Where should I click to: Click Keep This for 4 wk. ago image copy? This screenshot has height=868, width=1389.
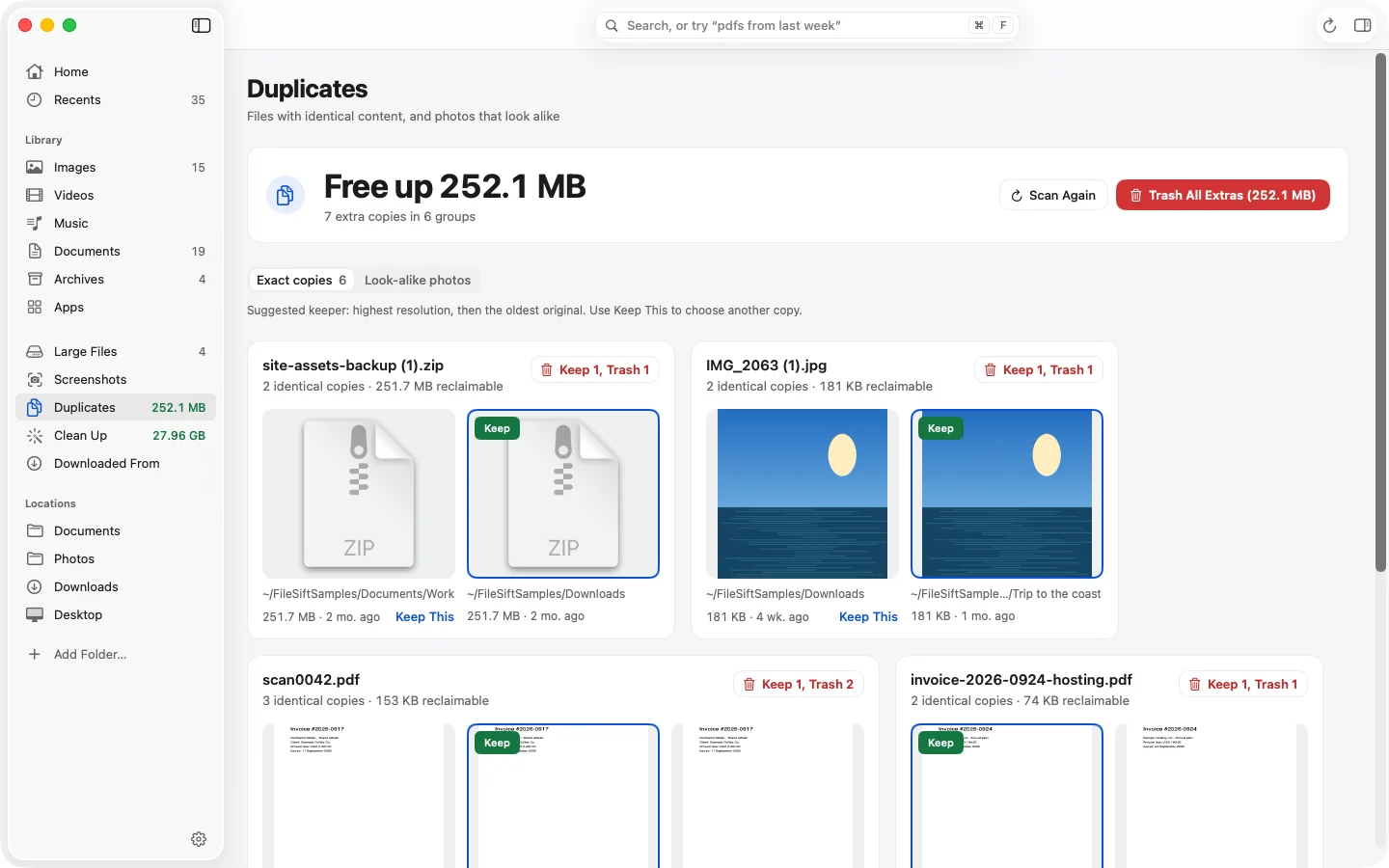point(868,616)
